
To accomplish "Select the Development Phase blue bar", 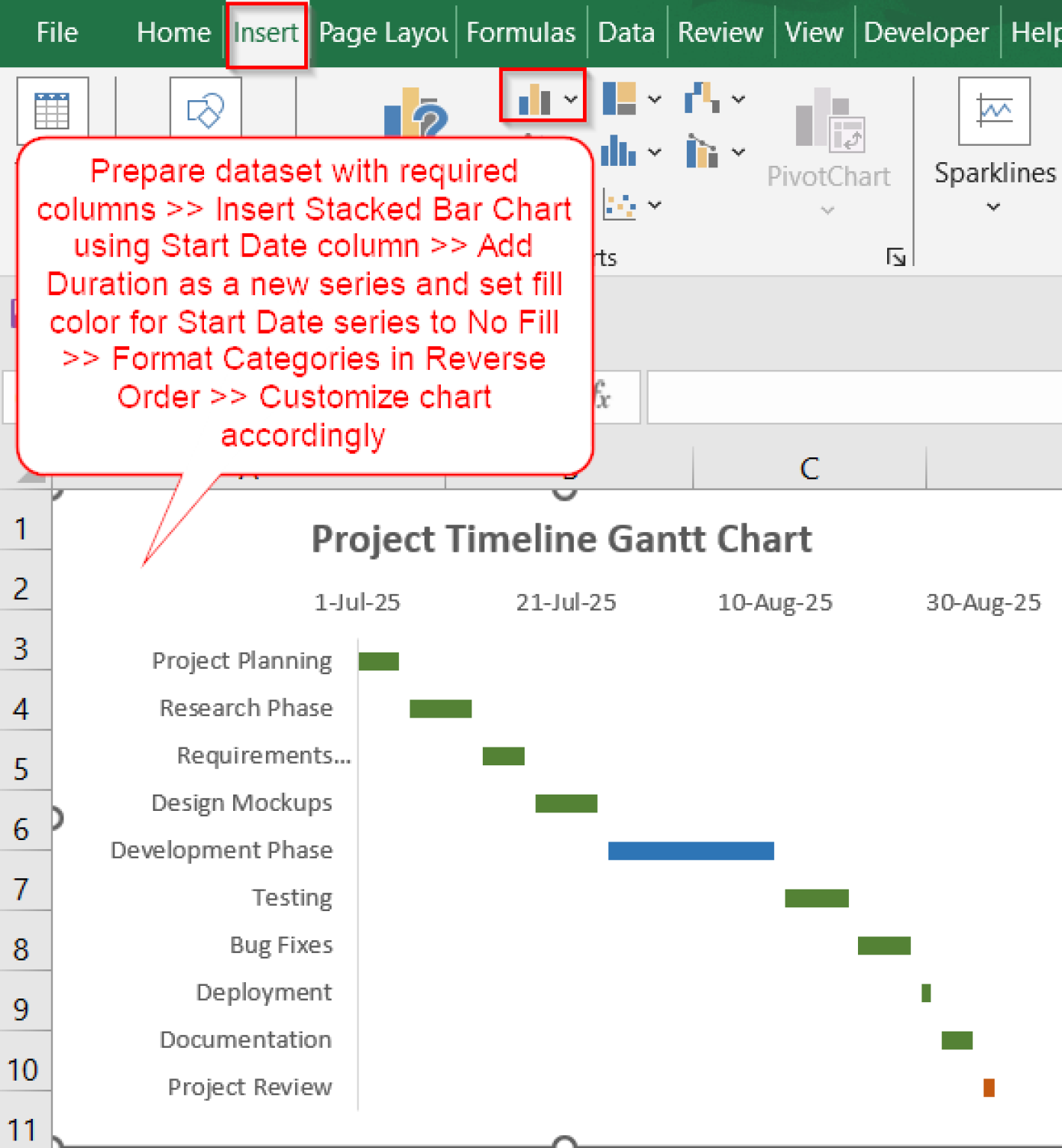I will click(x=690, y=850).
